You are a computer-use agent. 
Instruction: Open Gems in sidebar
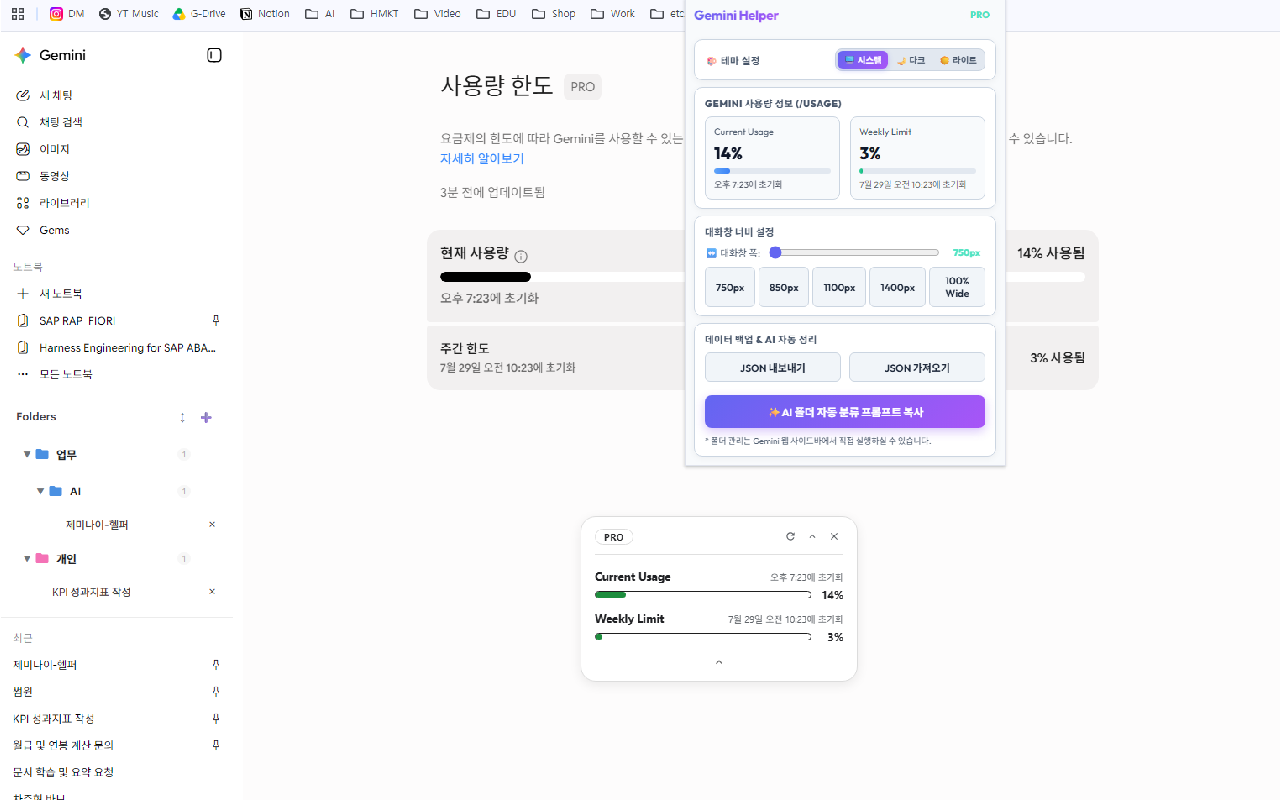click(43, 230)
